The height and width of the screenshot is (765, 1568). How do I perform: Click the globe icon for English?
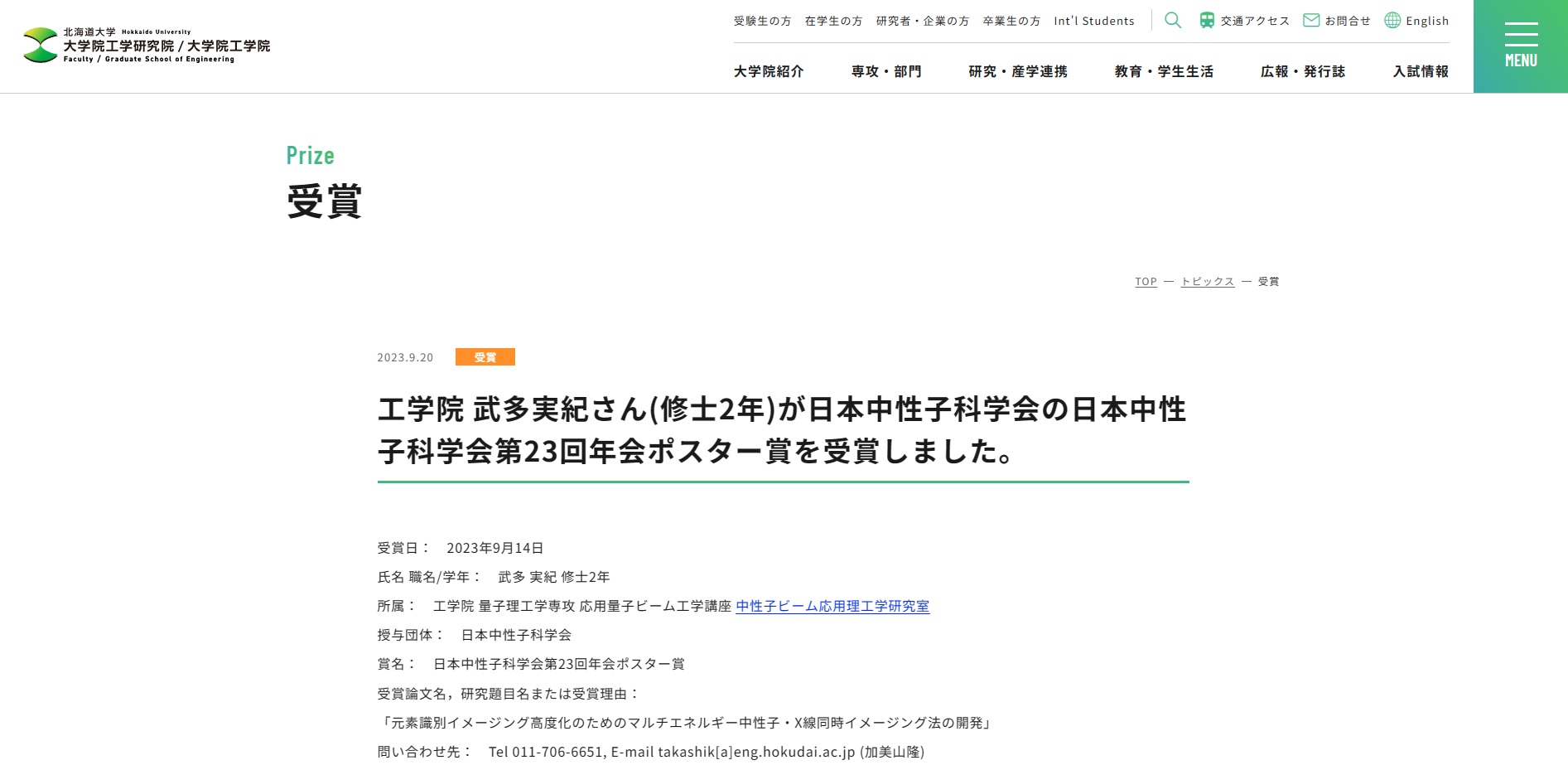coord(1392,20)
